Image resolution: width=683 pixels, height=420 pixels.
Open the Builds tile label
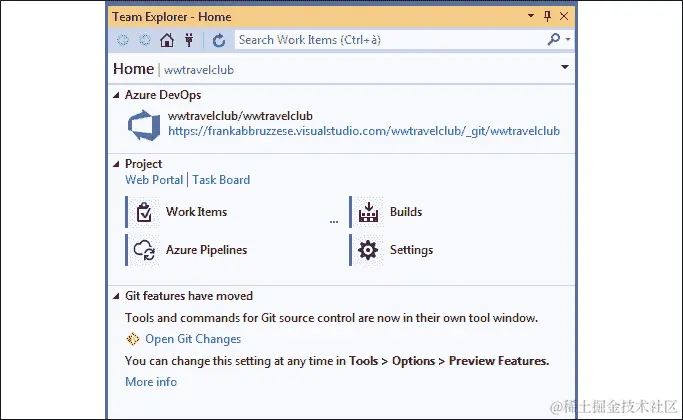[406, 212]
